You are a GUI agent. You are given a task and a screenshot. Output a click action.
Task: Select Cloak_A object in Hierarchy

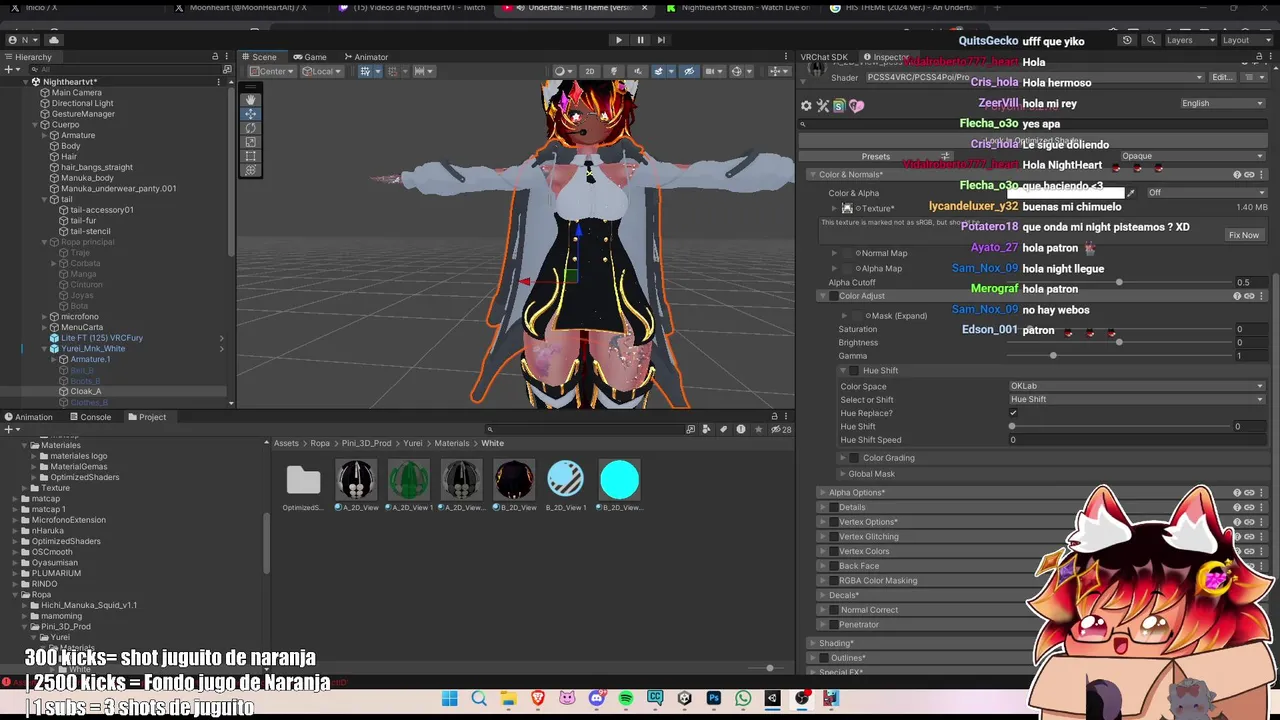(x=85, y=391)
